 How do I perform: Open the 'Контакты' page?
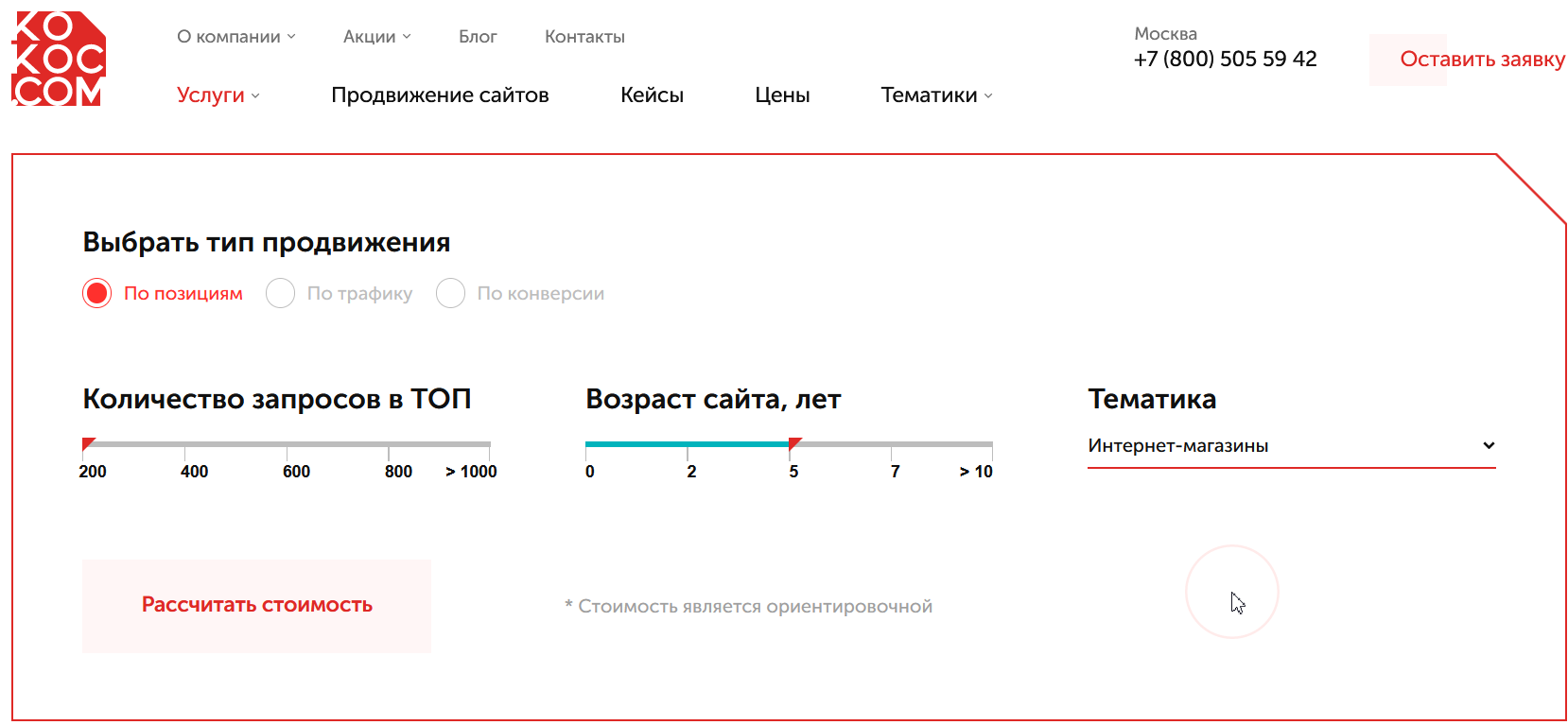click(584, 37)
